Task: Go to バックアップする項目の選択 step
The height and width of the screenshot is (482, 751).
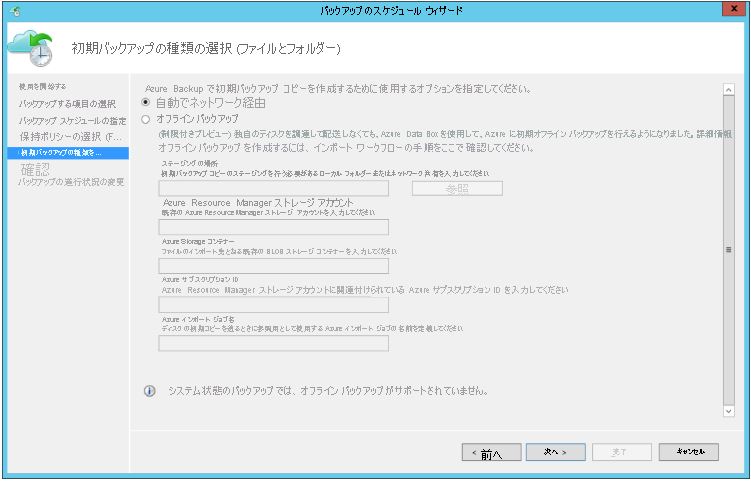Action: coord(67,104)
